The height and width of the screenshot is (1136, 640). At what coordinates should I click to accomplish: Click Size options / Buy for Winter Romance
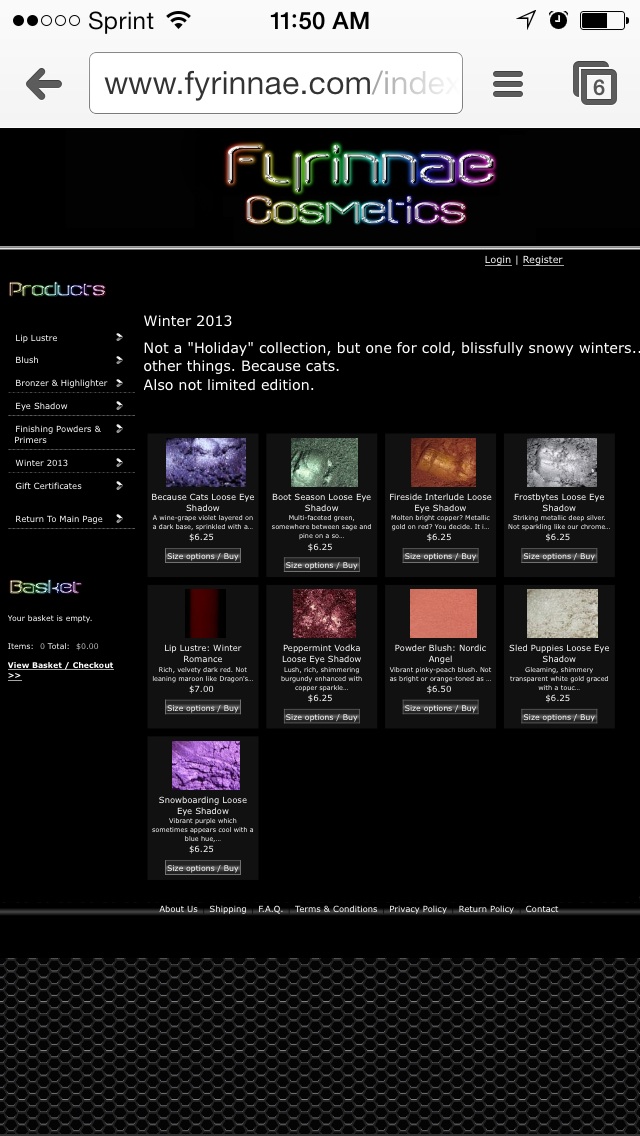203,707
